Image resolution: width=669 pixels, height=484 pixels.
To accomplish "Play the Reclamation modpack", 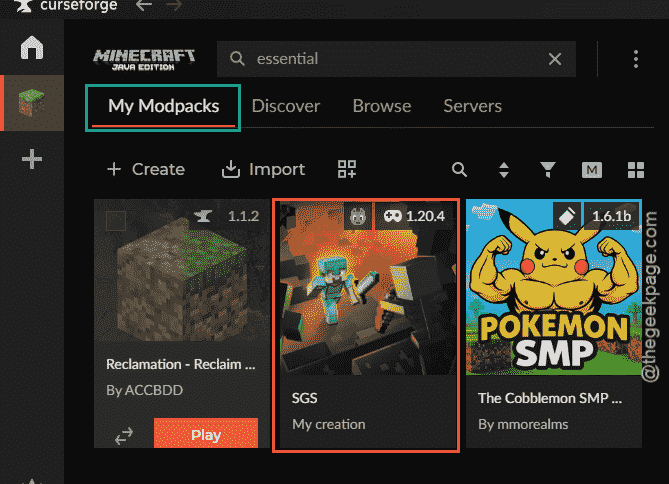I will [x=206, y=434].
